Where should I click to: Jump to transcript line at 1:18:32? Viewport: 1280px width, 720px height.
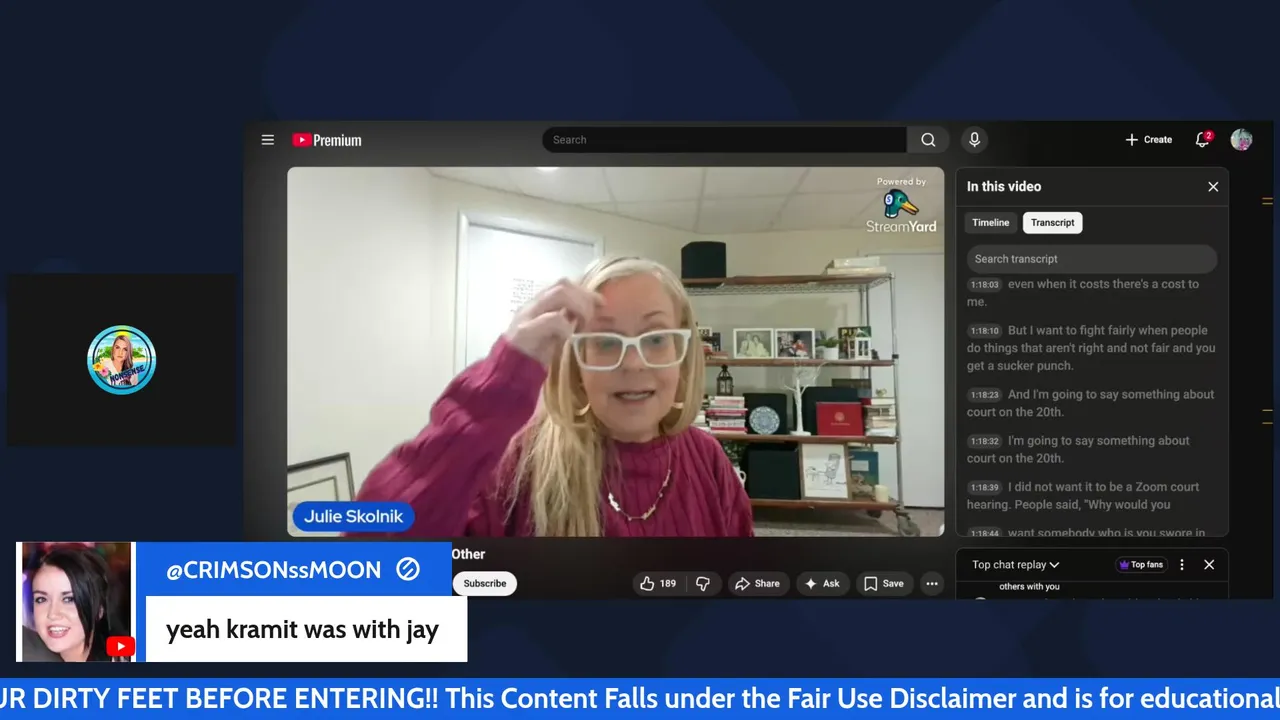click(x=1092, y=449)
